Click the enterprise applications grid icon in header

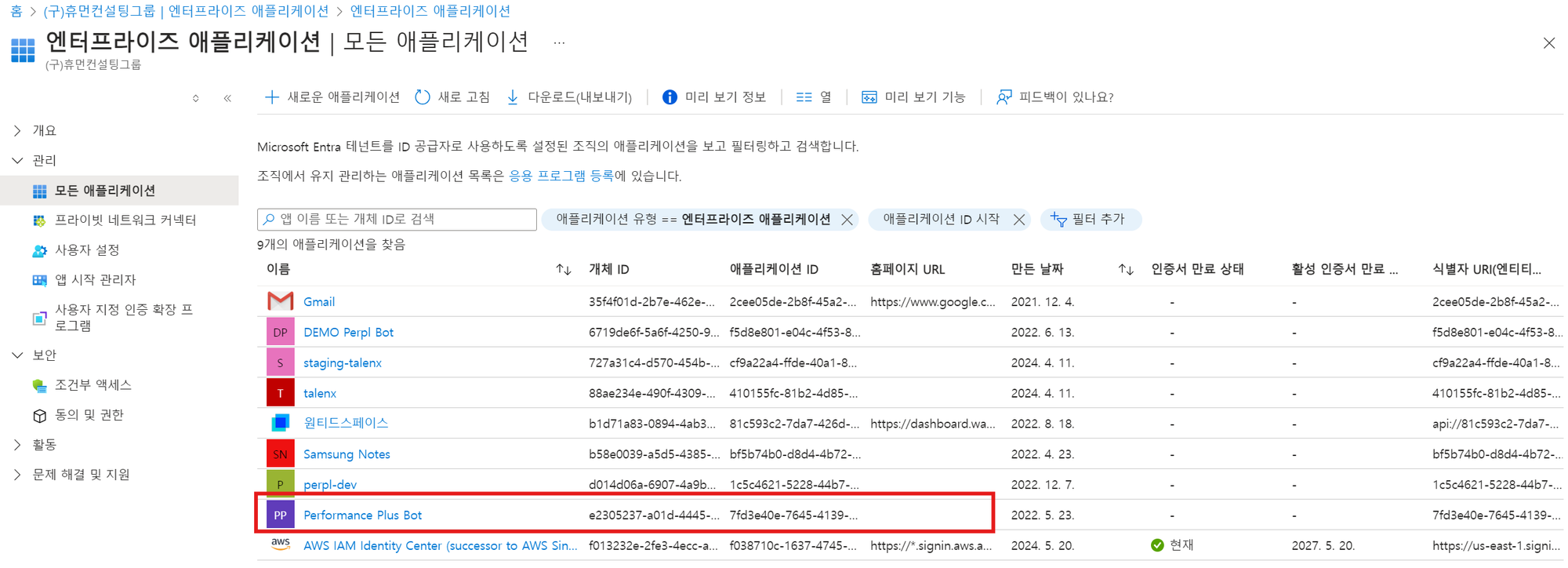pyautogui.click(x=23, y=49)
